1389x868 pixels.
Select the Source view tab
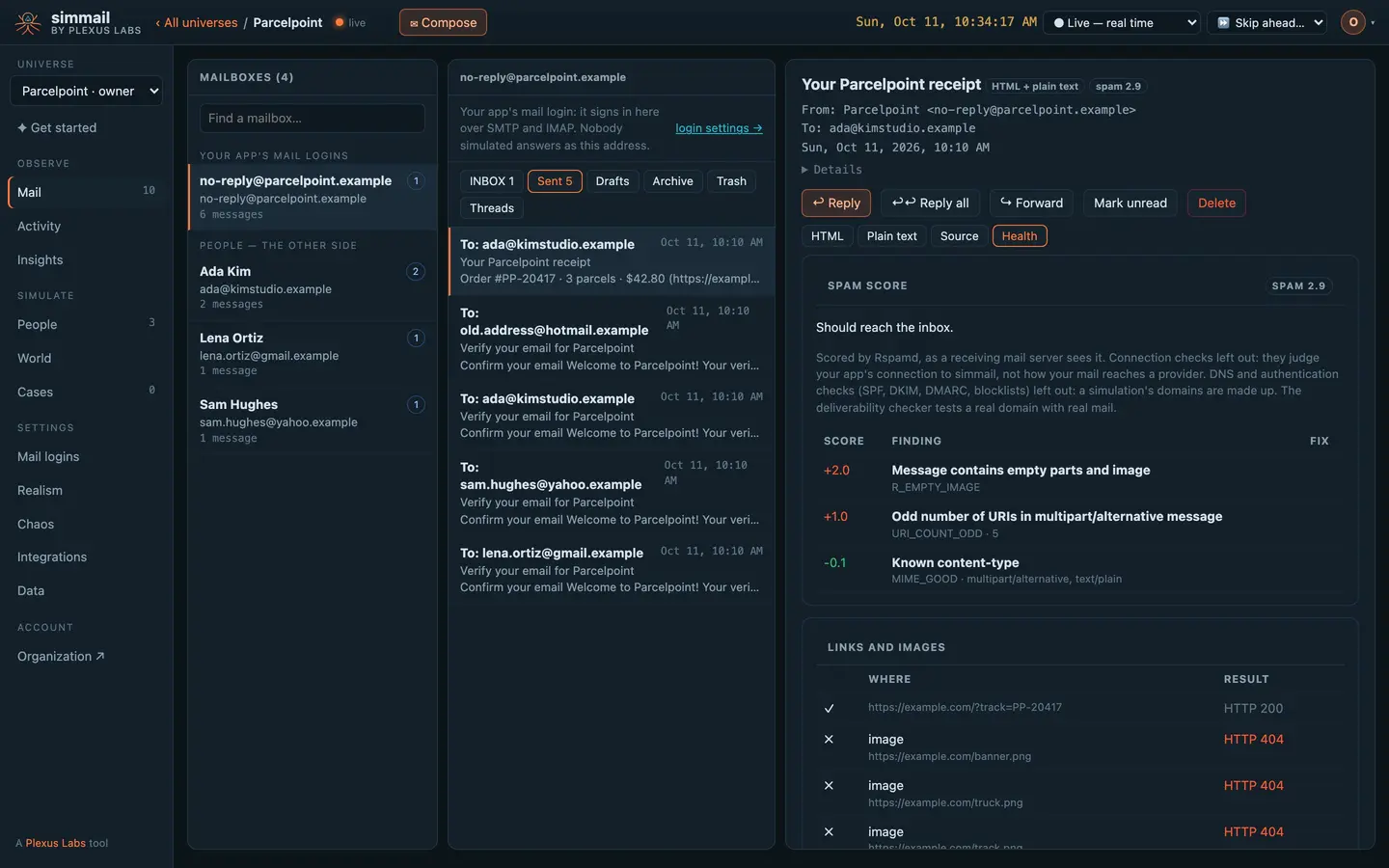pos(959,236)
